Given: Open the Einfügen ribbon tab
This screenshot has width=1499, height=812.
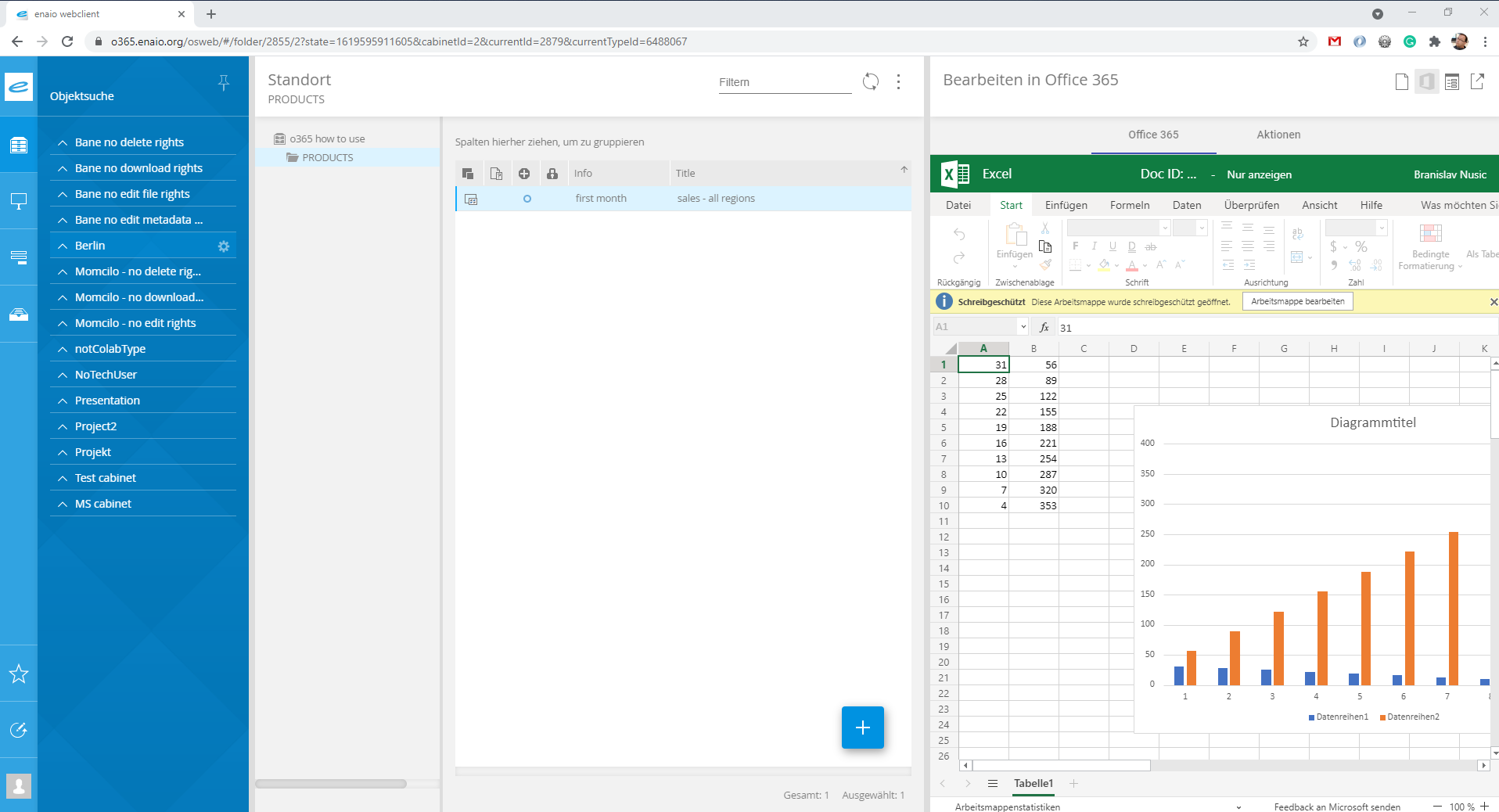Looking at the screenshot, I should coord(1066,205).
